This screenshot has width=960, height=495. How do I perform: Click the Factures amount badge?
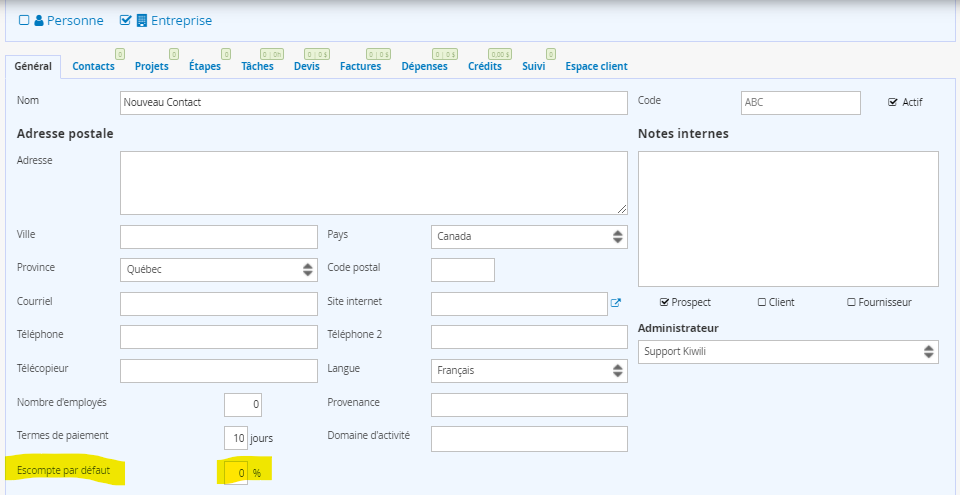[x=378, y=54]
